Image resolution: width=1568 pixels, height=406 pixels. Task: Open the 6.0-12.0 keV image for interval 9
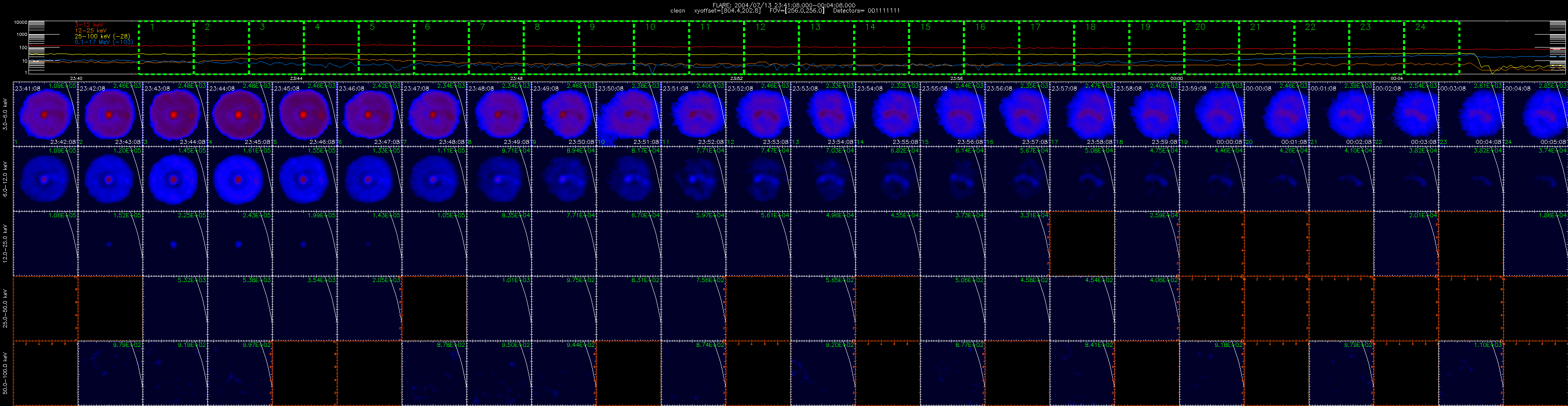pos(564,178)
